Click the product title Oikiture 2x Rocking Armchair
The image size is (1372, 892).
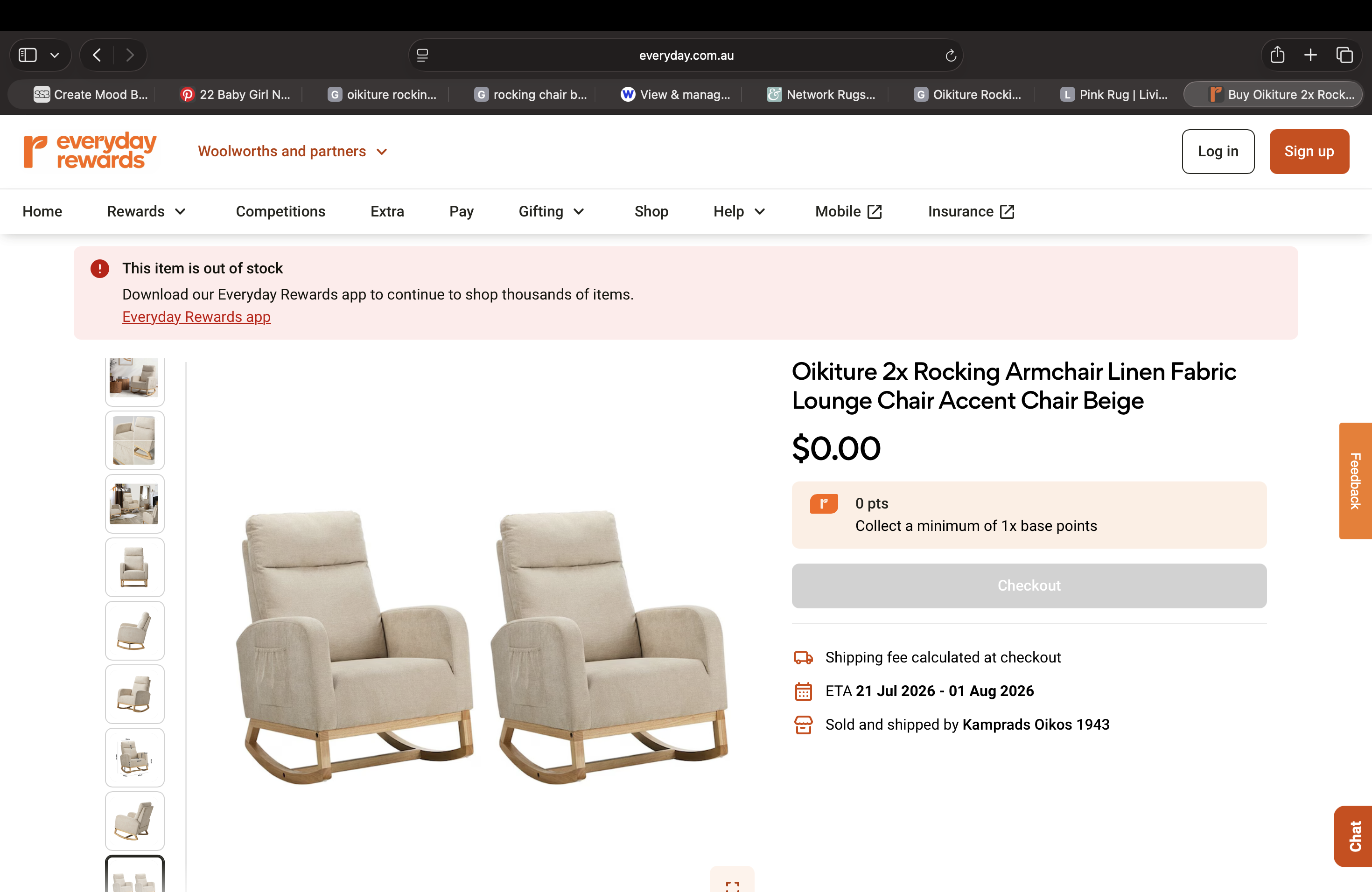[1014, 386]
